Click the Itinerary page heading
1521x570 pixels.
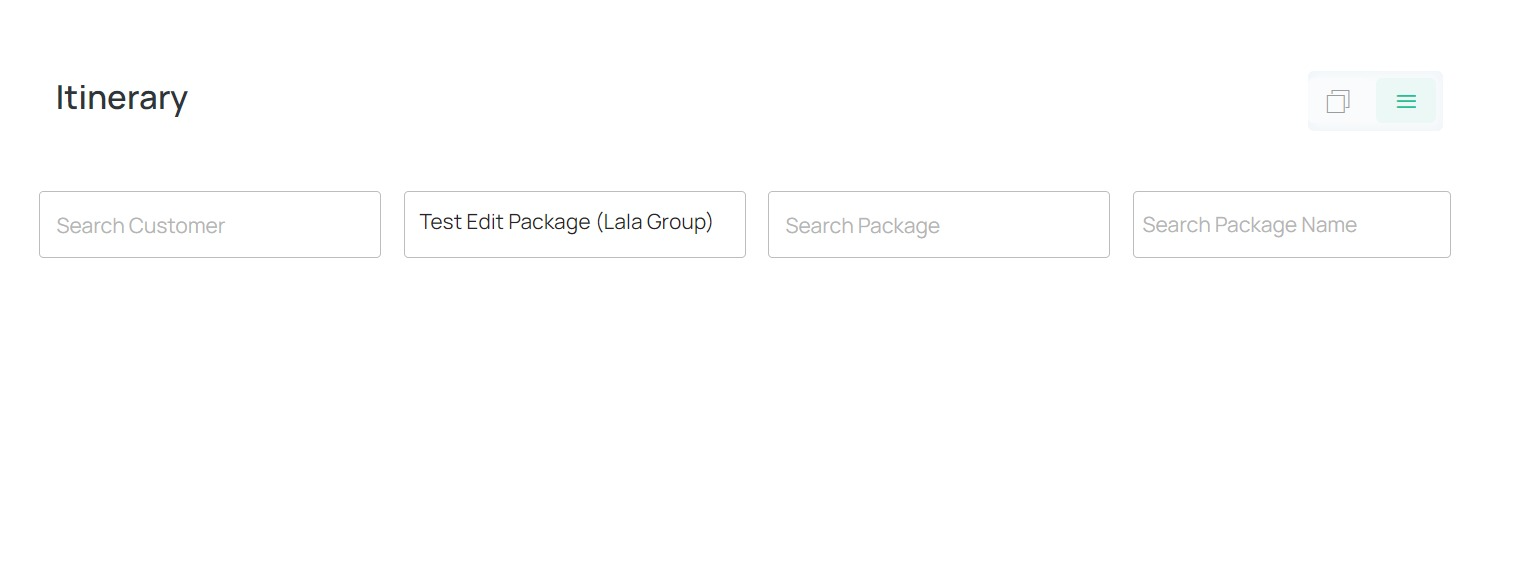tap(122, 98)
